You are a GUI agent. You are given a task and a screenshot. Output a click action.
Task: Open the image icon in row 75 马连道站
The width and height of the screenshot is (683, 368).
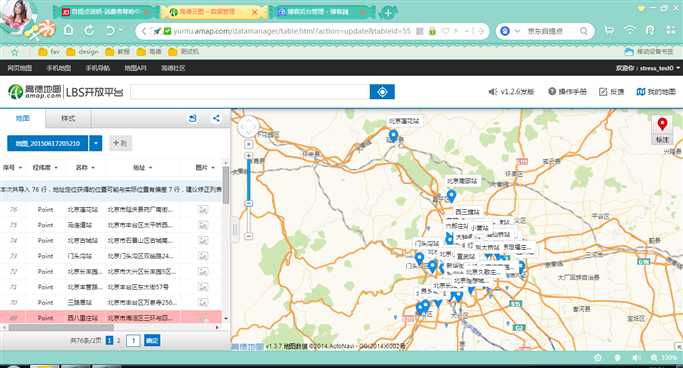[203, 225]
